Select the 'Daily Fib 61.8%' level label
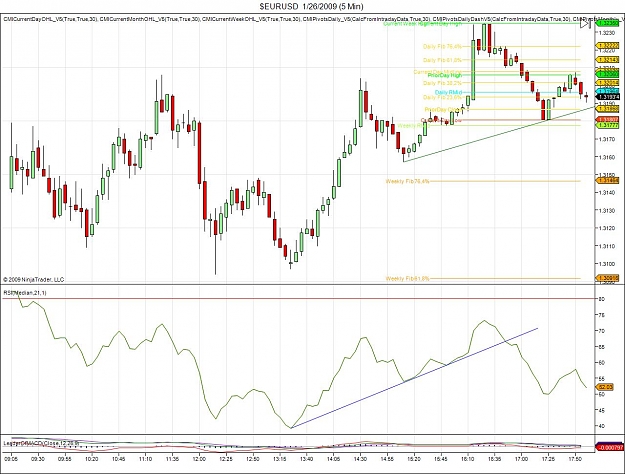 point(442,60)
